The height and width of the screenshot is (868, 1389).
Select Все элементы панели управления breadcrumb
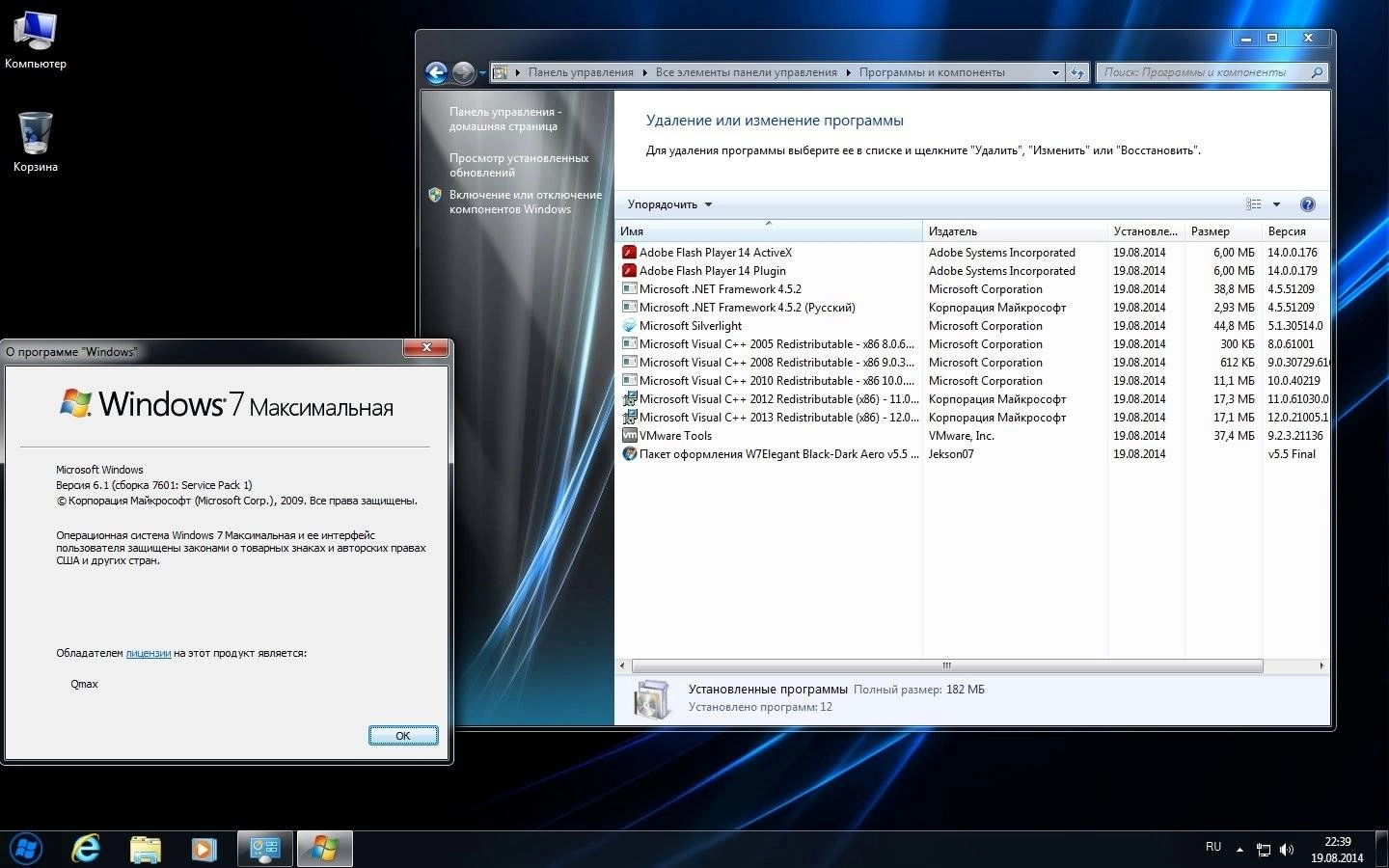(x=746, y=72)
